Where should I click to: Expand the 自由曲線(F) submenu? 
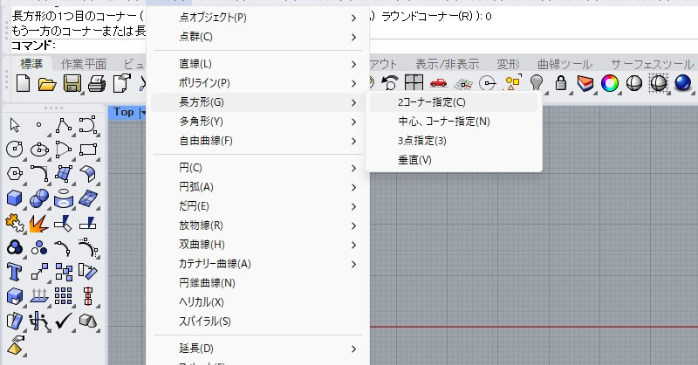257,141
